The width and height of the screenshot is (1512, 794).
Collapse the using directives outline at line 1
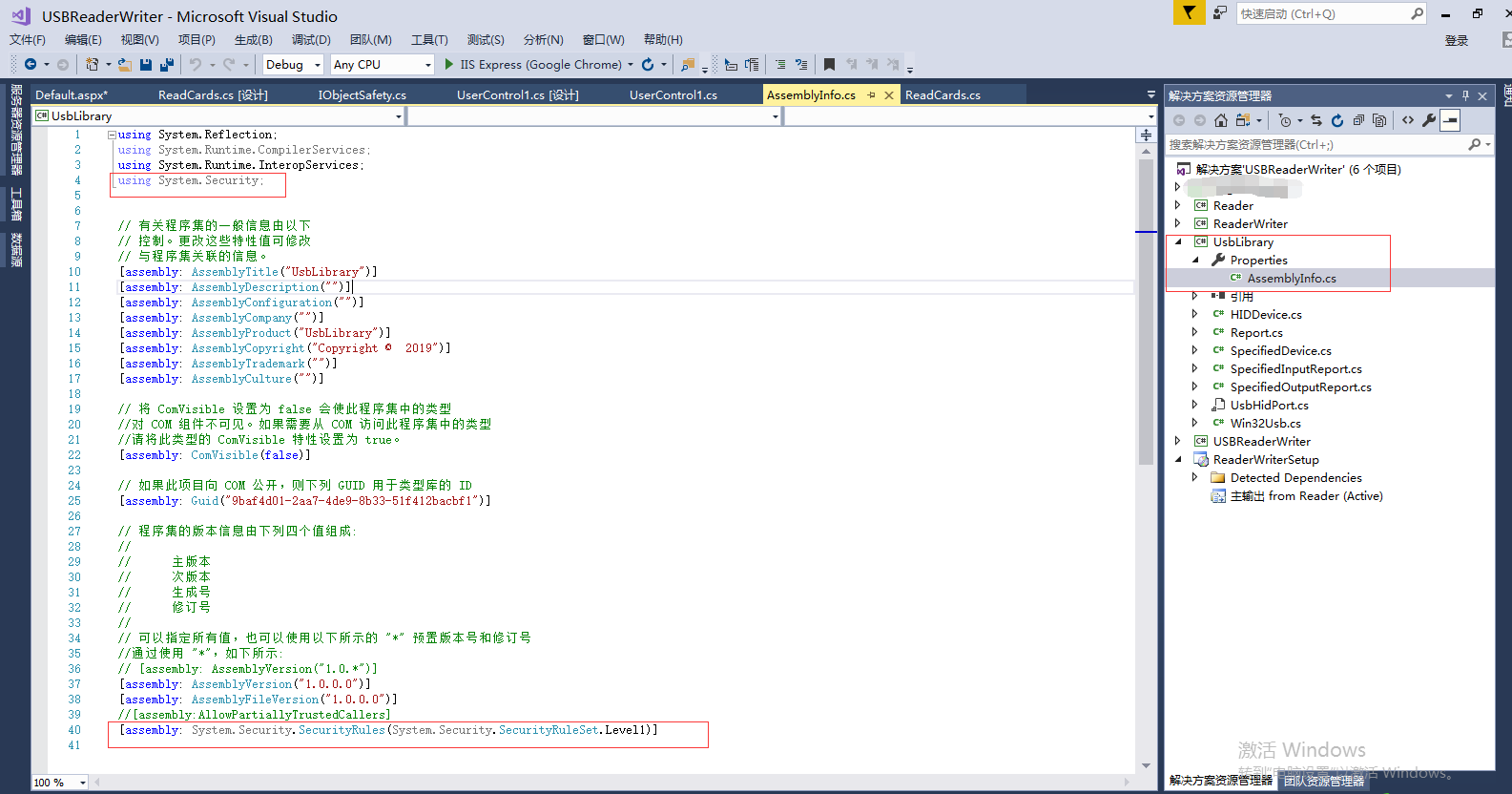coord(112,135)
